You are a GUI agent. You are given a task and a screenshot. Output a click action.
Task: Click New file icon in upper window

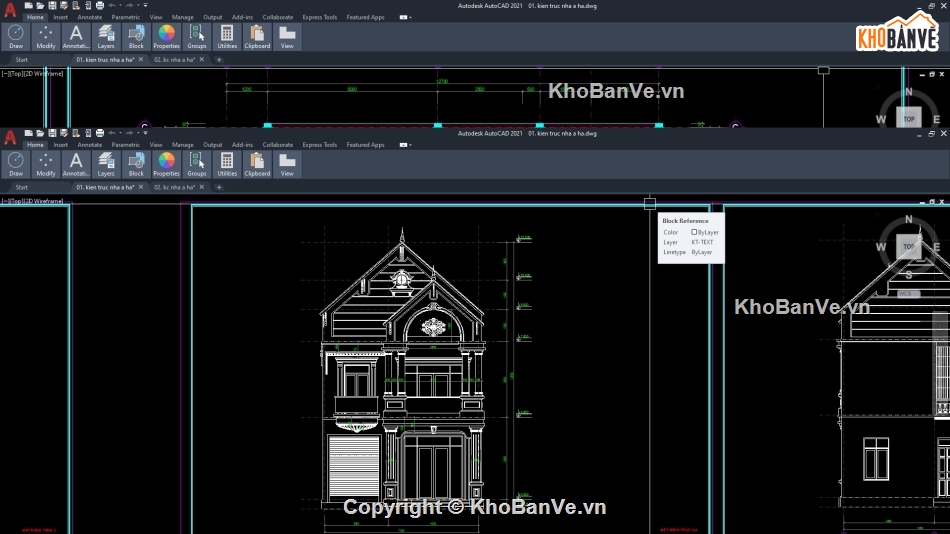[28, 5]
